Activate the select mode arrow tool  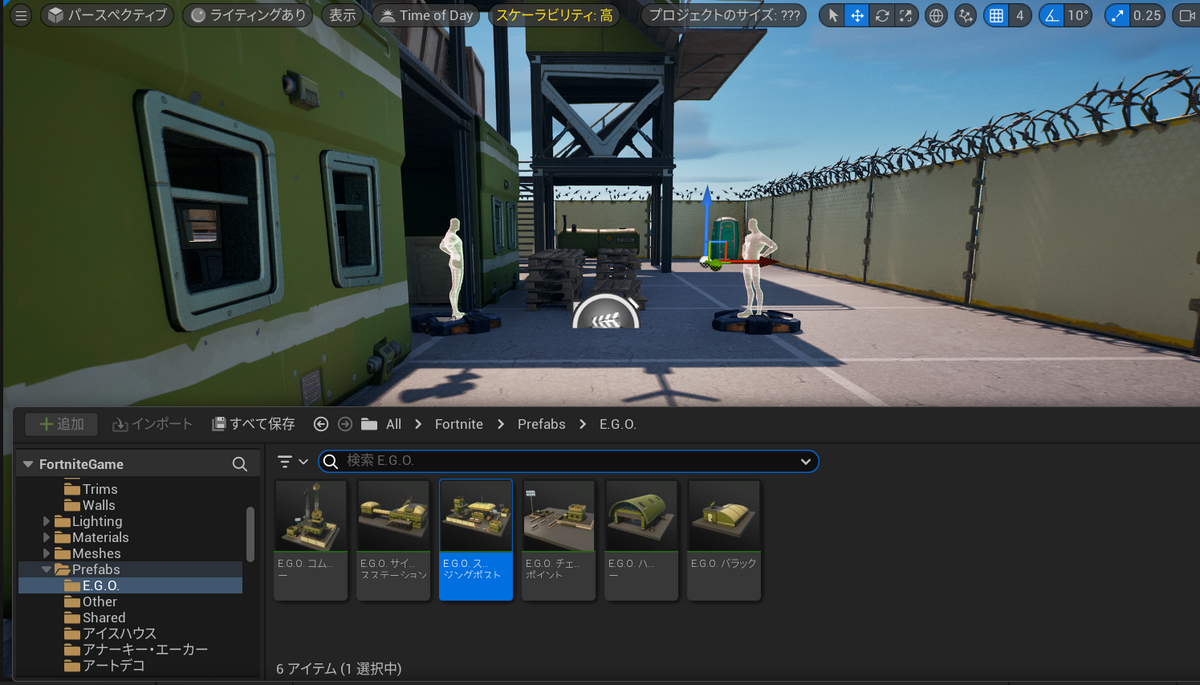click(832, 15)
